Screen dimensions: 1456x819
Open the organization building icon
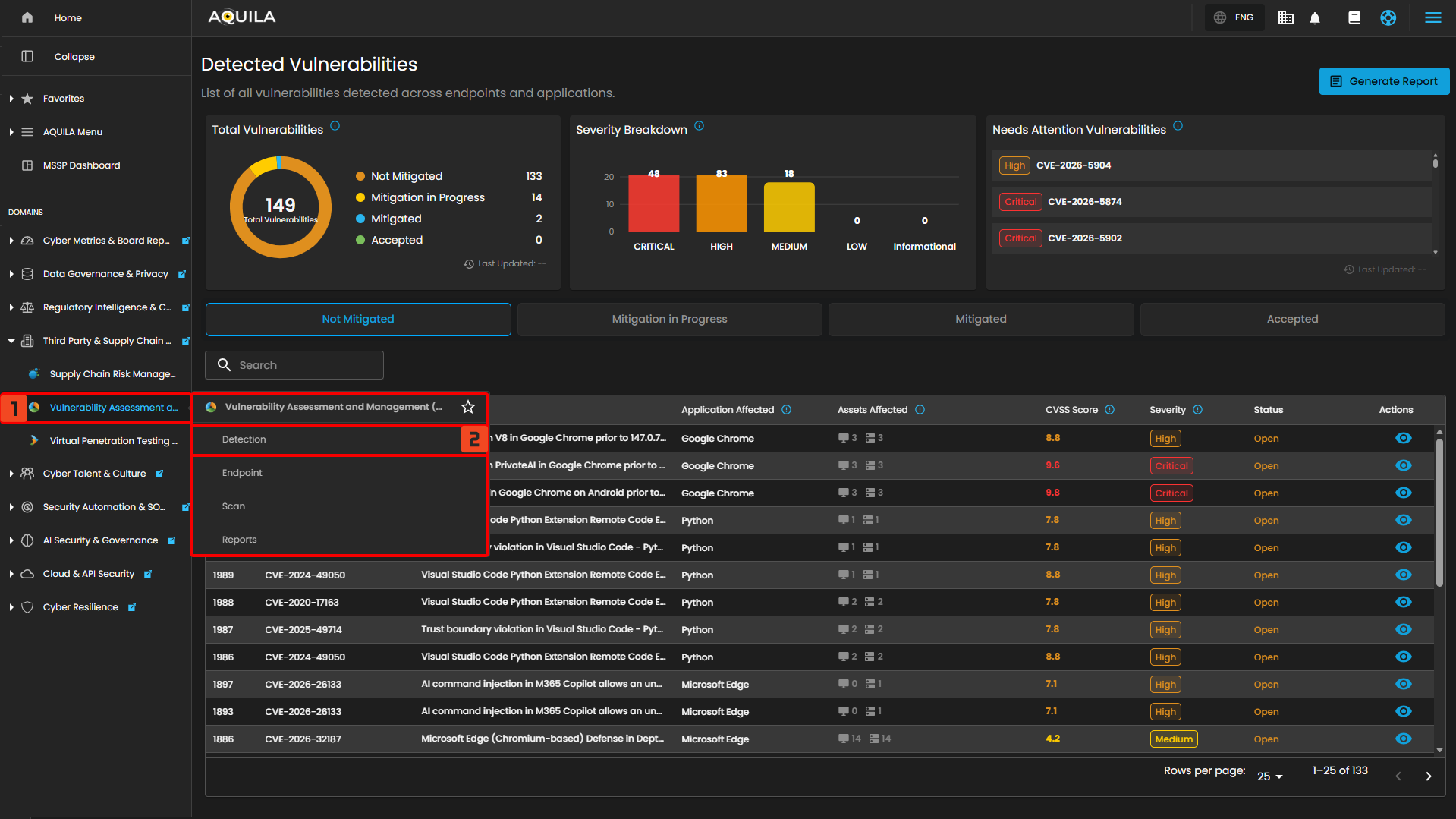(1285, 17)
